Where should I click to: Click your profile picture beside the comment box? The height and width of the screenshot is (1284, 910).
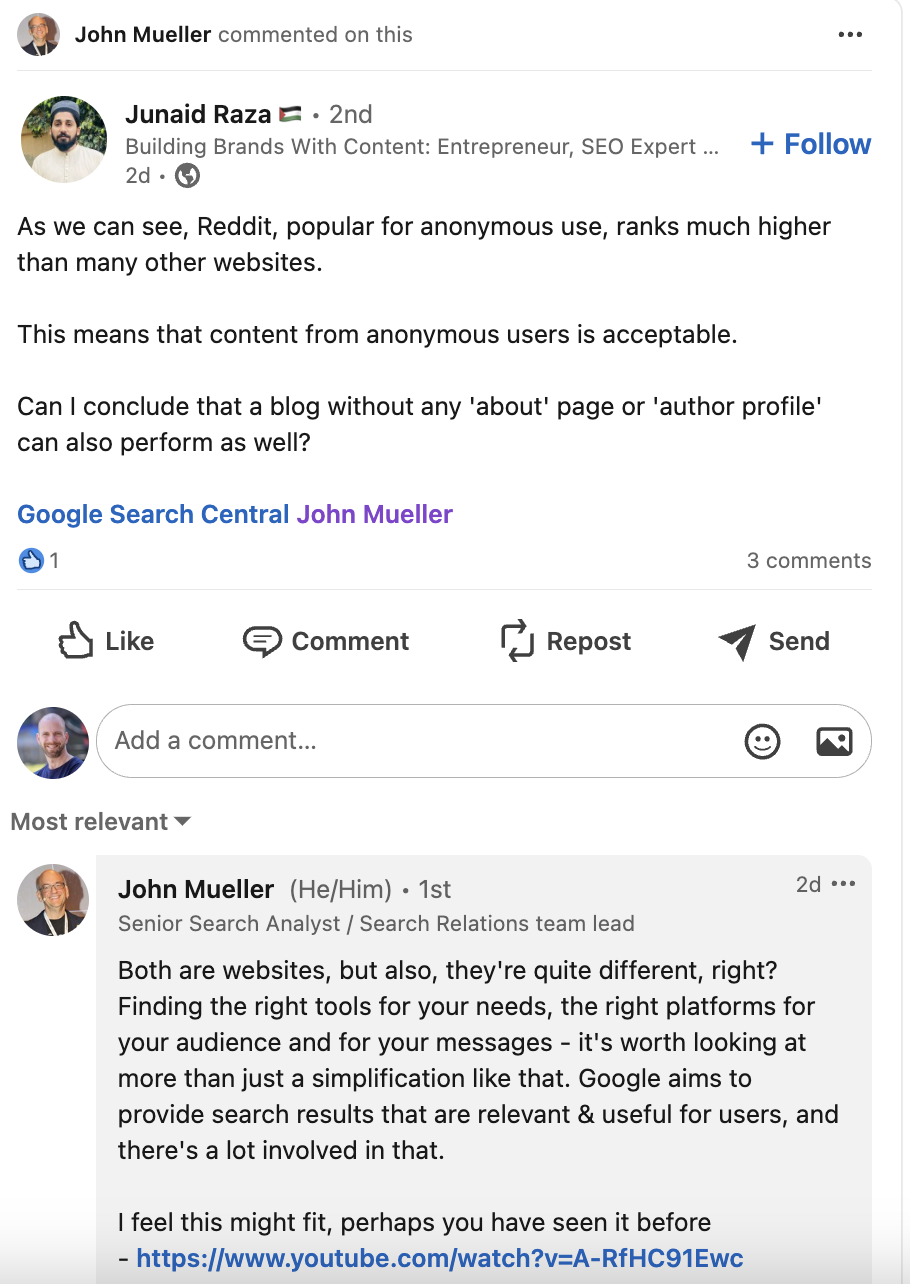point(52,741)
